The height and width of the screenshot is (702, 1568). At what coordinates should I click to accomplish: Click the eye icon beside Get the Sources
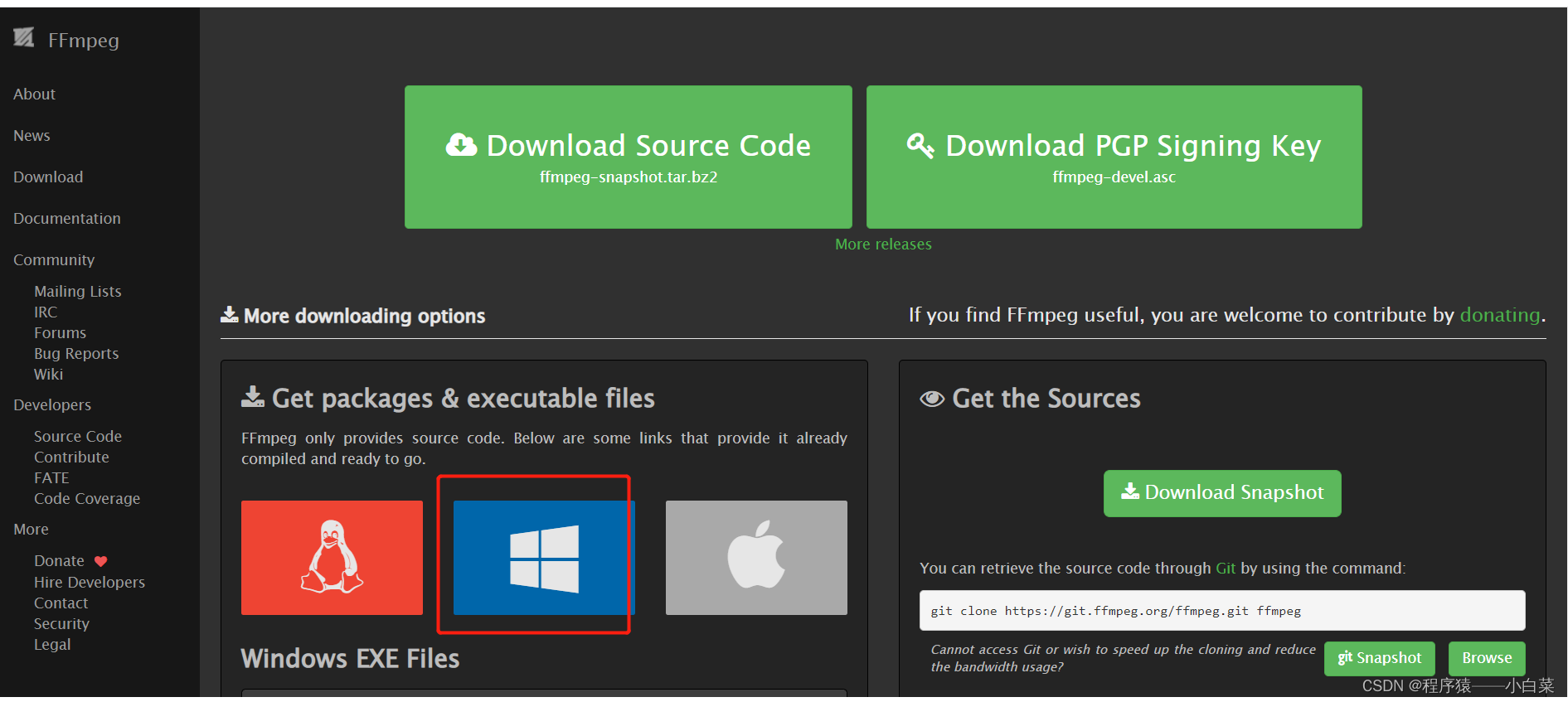coord(932,399)
